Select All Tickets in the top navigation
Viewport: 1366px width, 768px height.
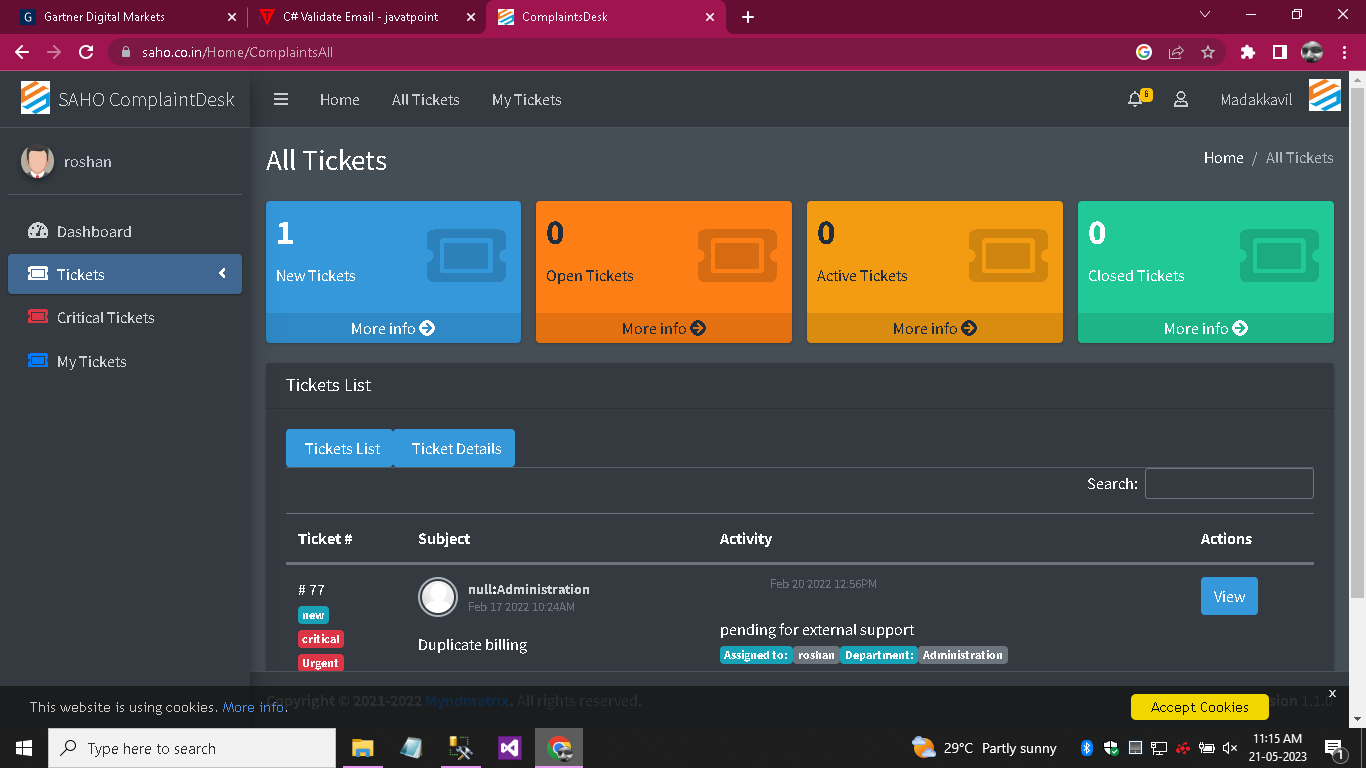[x=425, y=99]
